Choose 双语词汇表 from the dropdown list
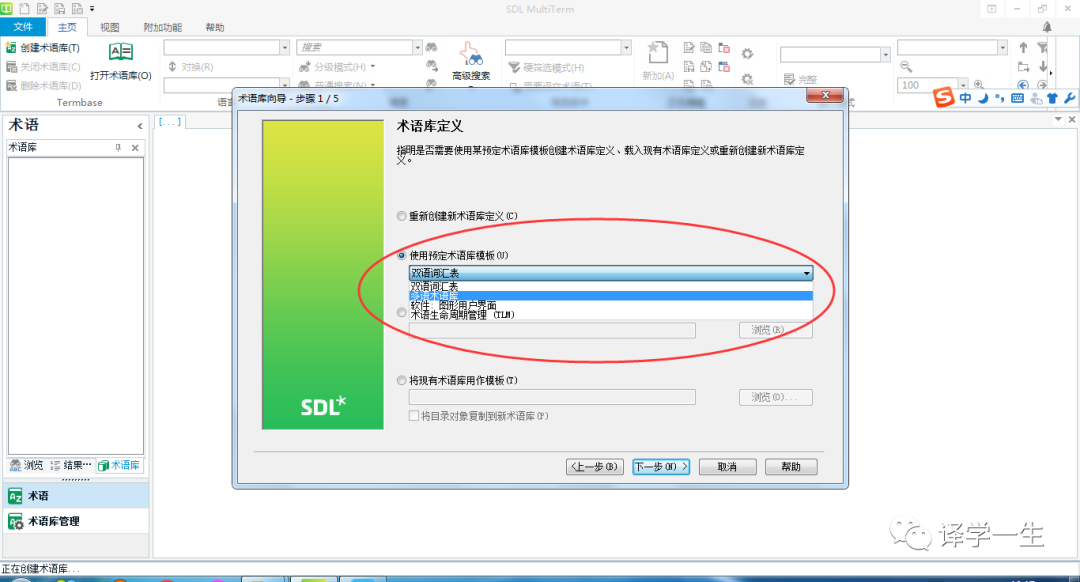The image size is (1080, 582). click(611, 286)
